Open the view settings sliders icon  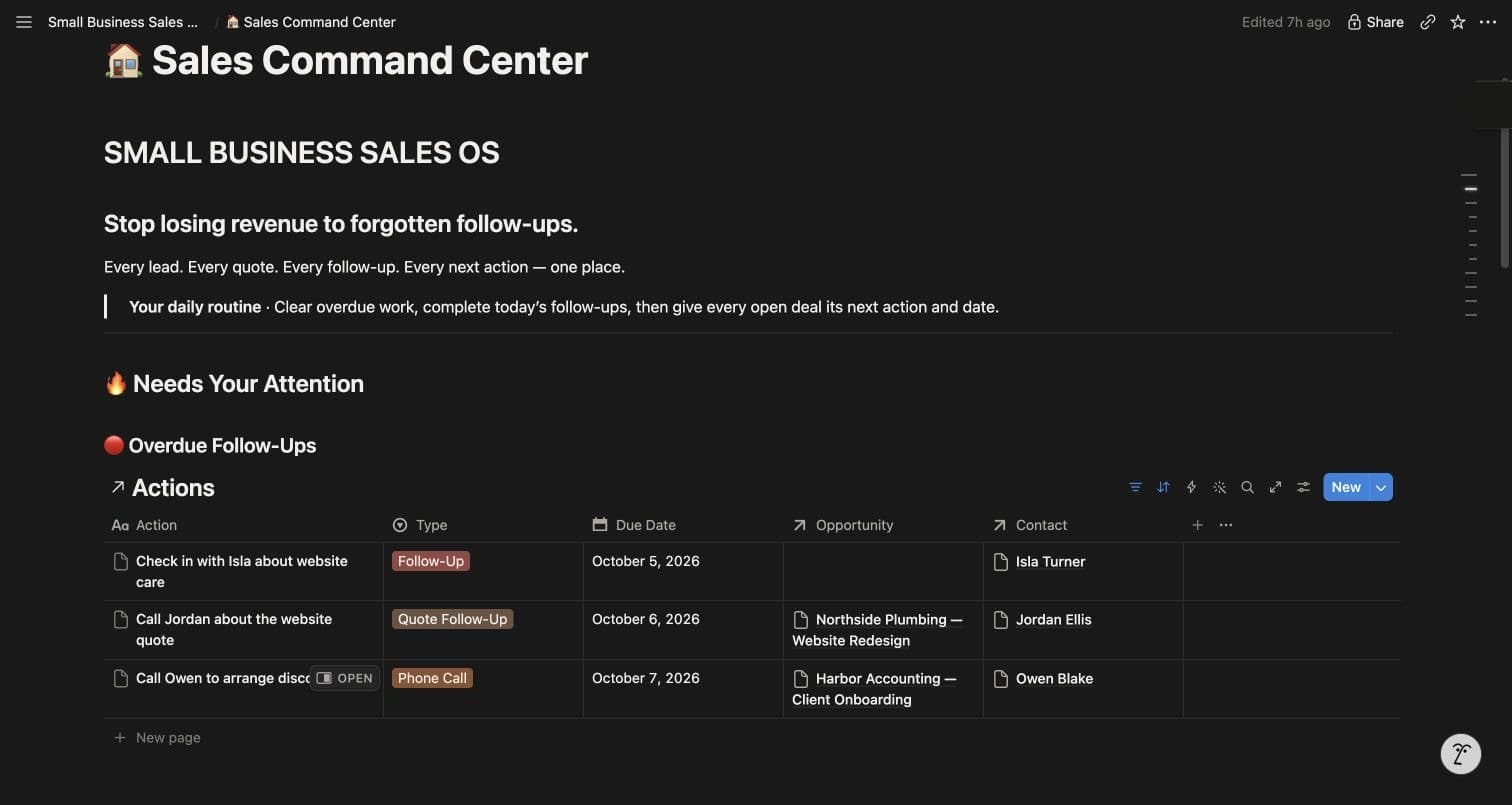pos(1303,487)
